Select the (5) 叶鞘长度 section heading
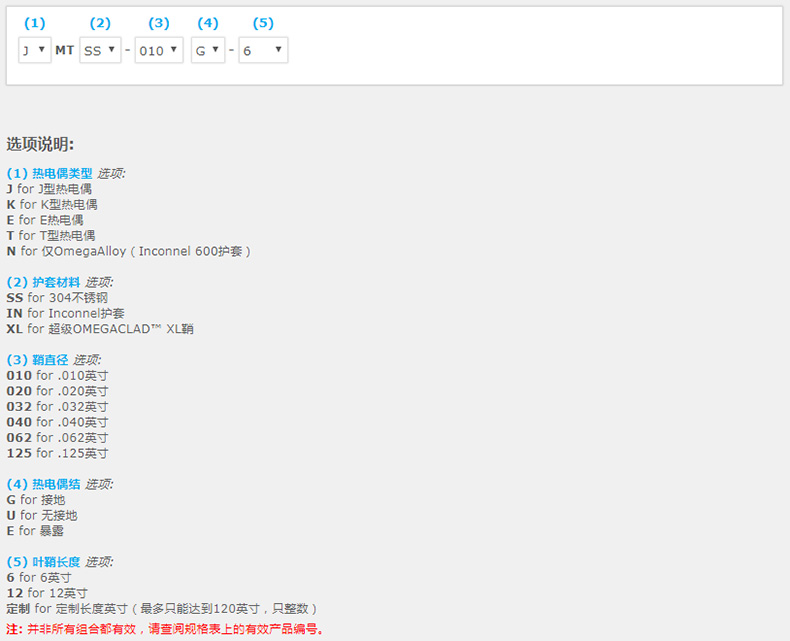790x641 pixels. pyautogui.click(x=43, y=562)
